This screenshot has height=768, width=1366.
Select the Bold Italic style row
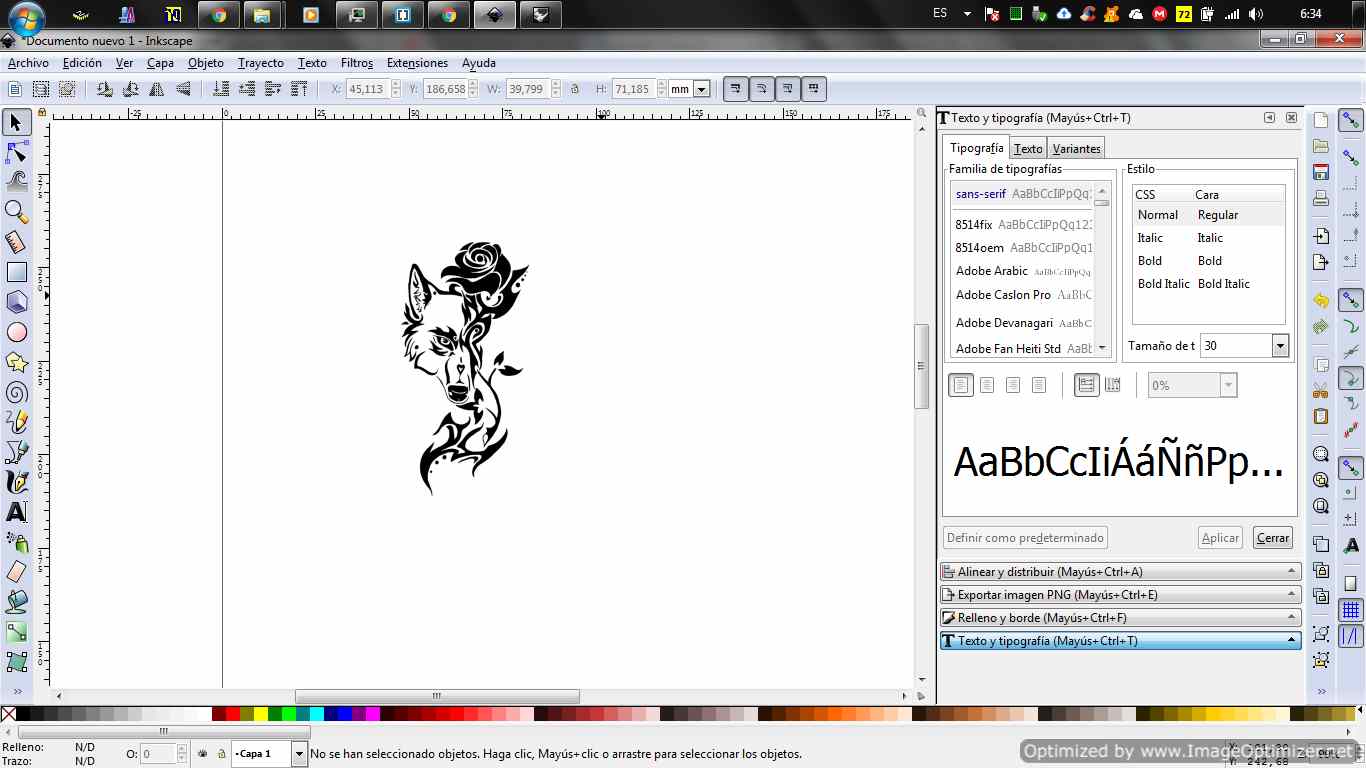pyautogui.click(x=1209, y=284)
